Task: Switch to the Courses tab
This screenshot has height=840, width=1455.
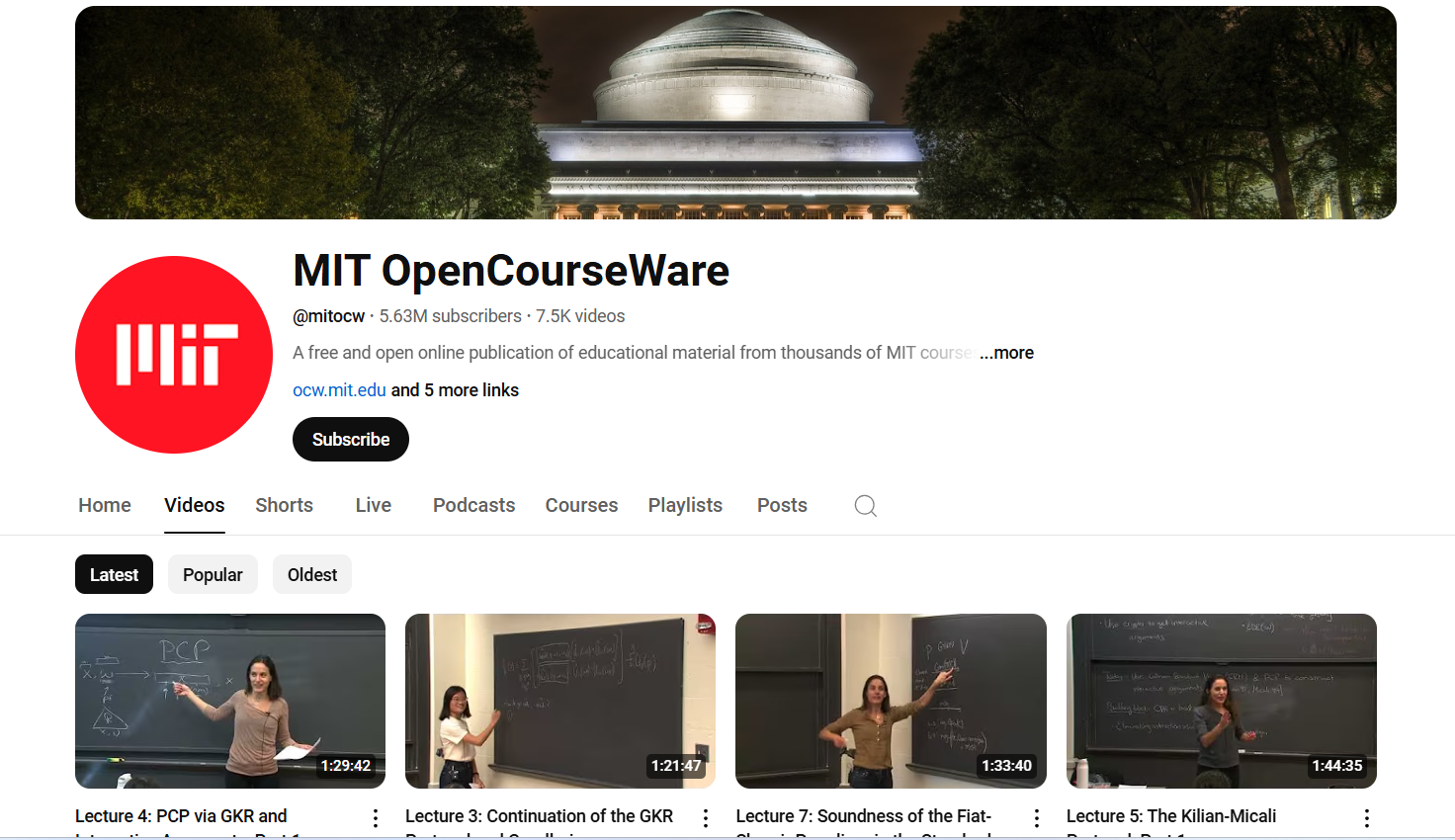Action: click(581, 505)
